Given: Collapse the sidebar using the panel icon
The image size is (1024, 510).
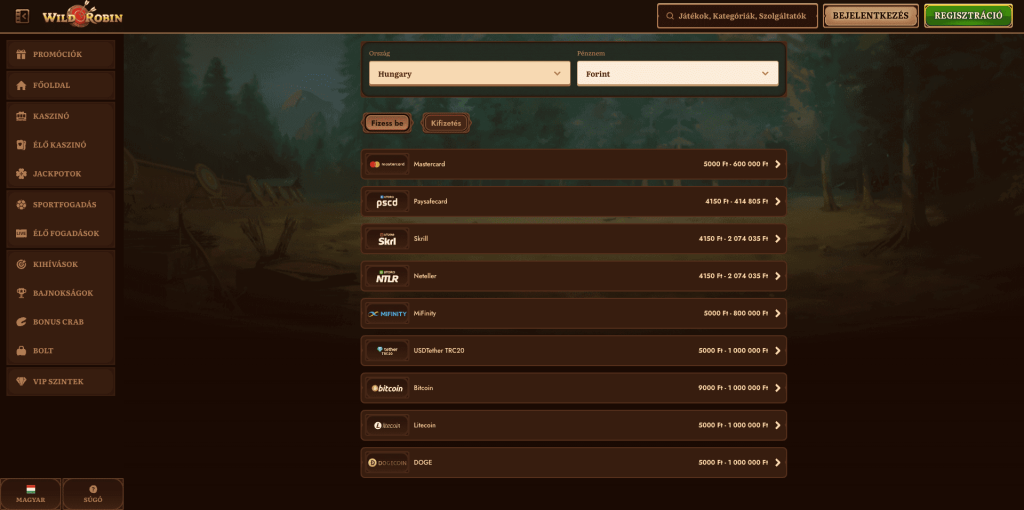Looking at the screenshot, I should pyautogui.click(x=22, y=16).
